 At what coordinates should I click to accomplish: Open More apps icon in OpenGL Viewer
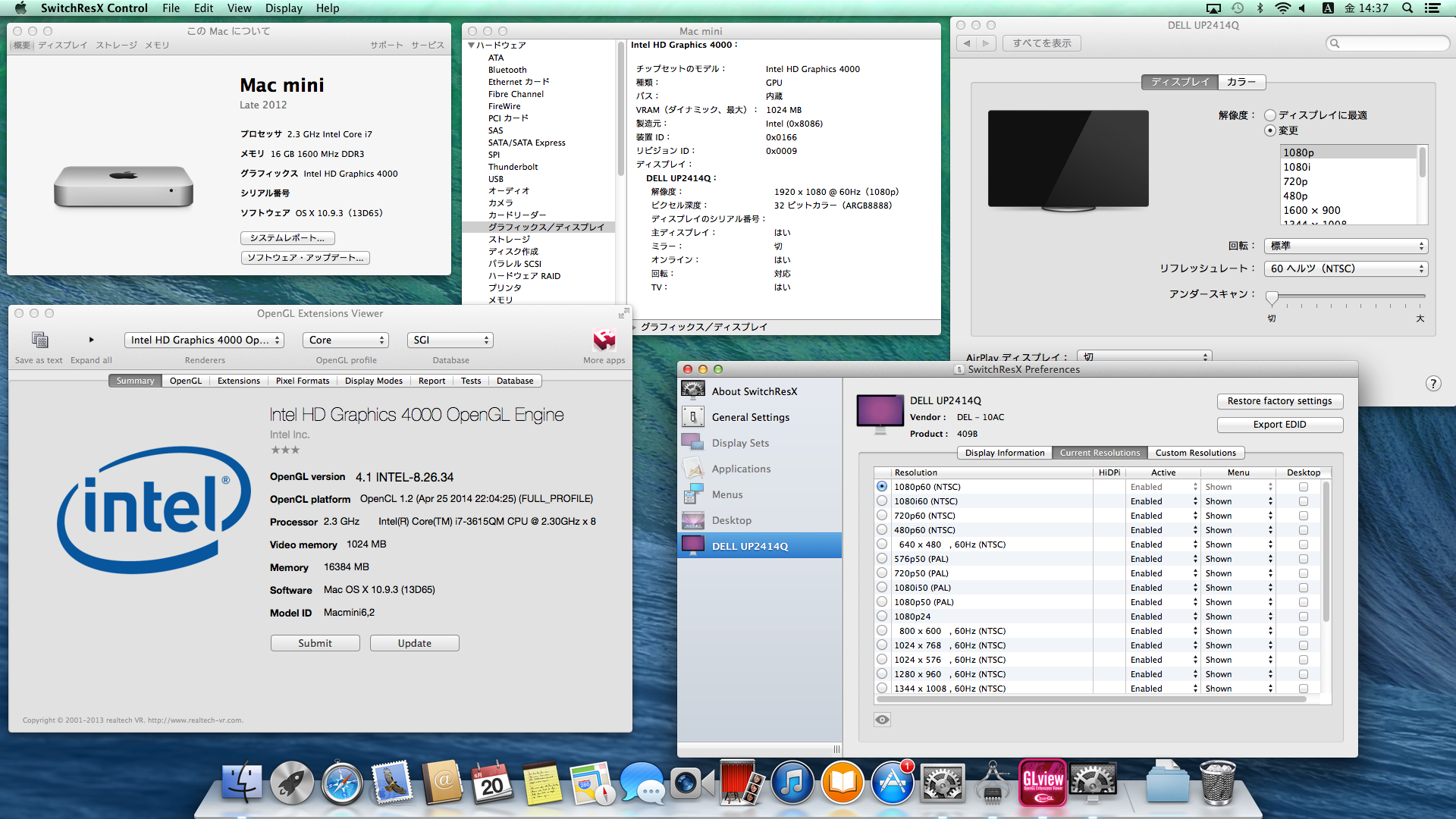coord(604,340)
